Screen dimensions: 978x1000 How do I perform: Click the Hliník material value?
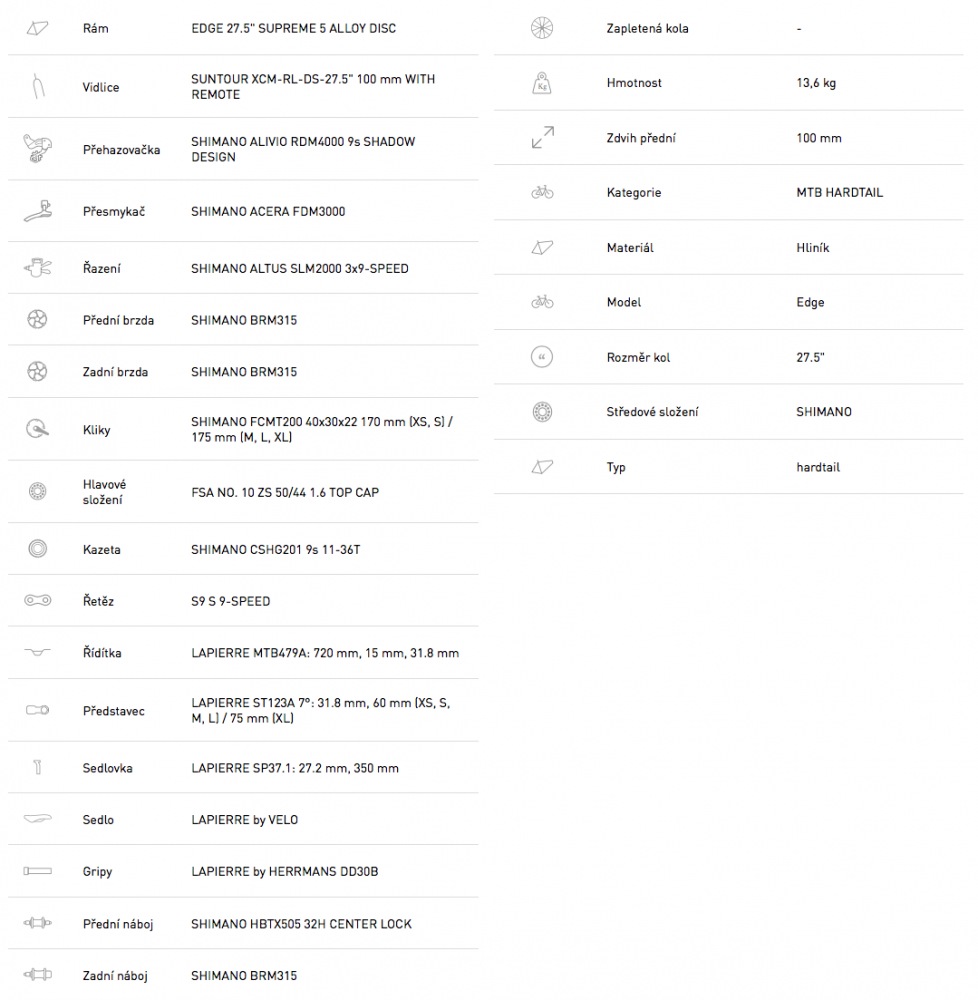[x=813, y=247]
